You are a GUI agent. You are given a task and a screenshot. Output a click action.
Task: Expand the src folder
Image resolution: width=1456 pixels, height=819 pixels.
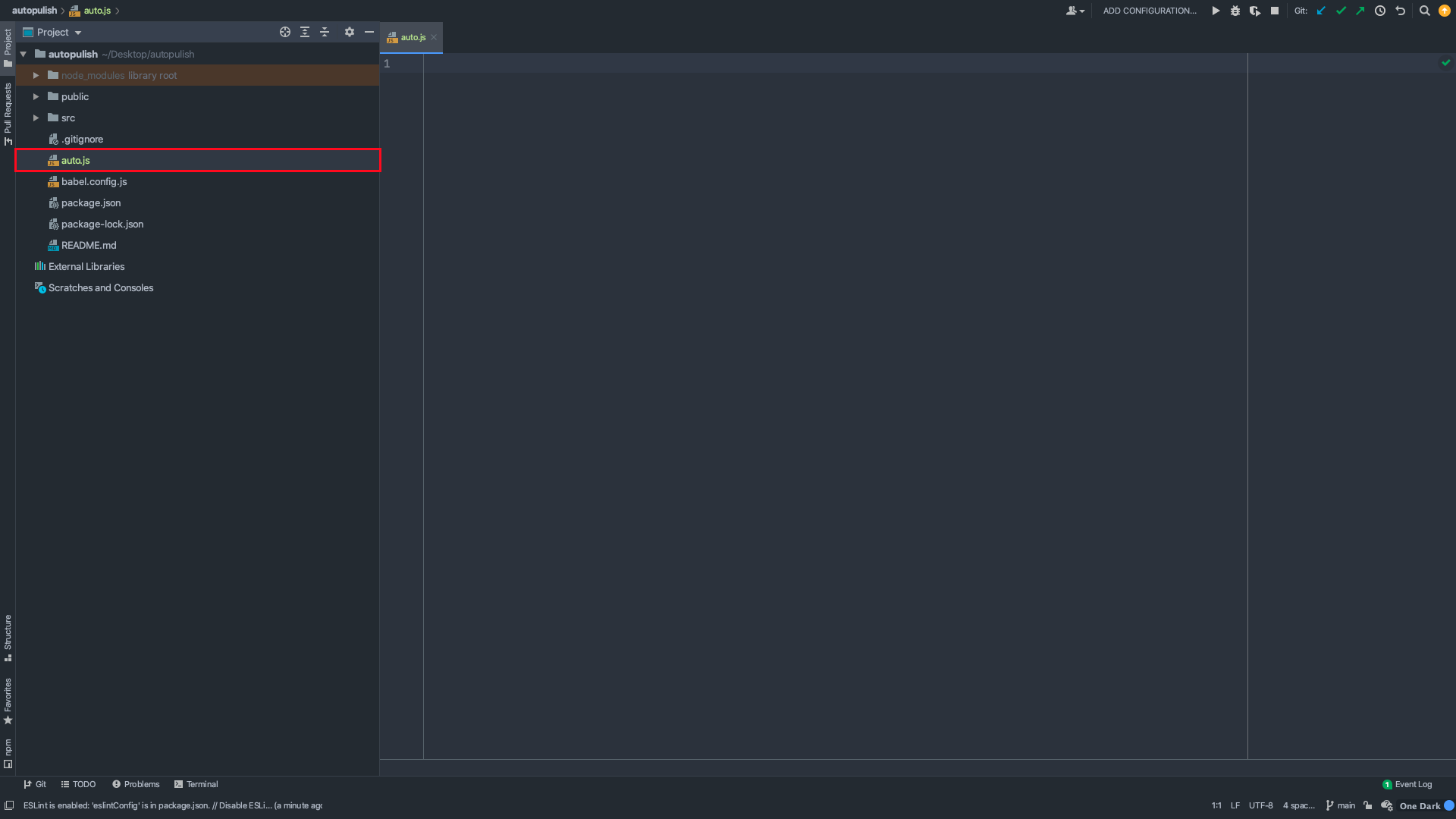(36, 118)
